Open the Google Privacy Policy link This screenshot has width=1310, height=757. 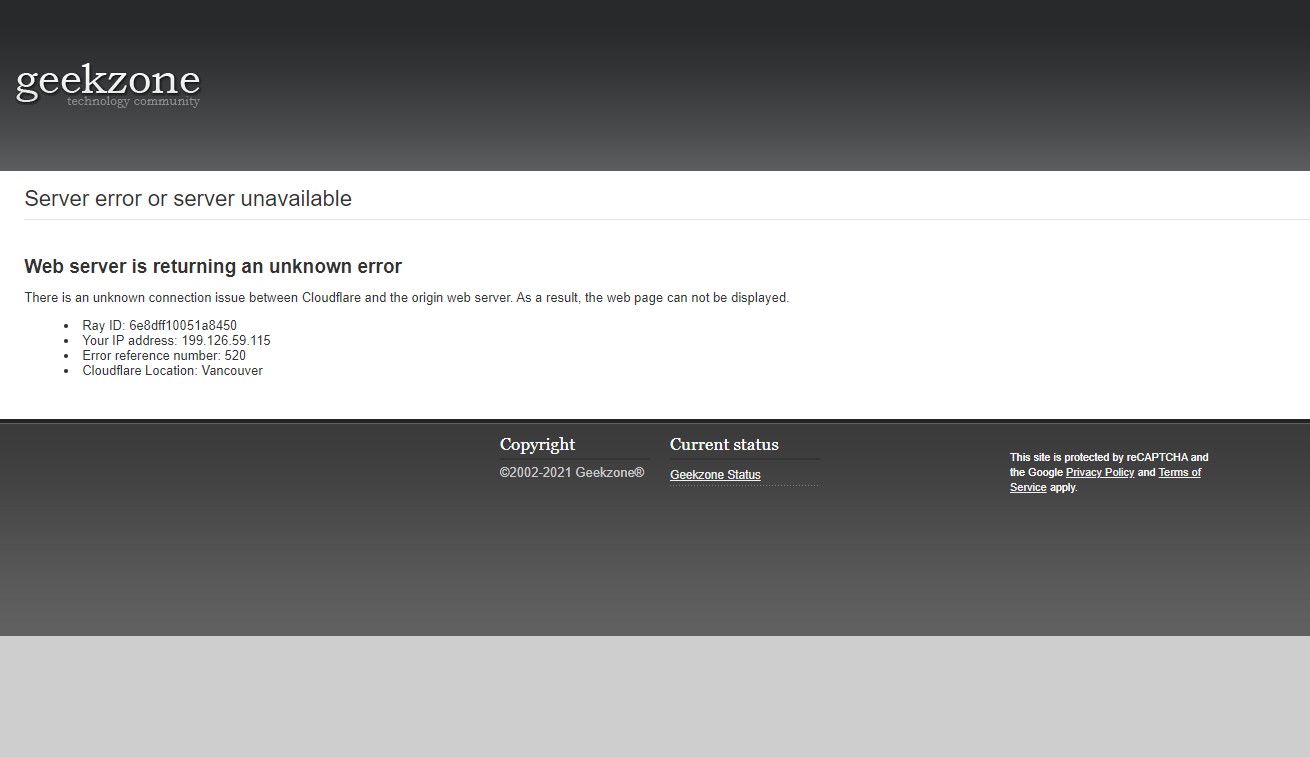click(x=1099, y=473)
